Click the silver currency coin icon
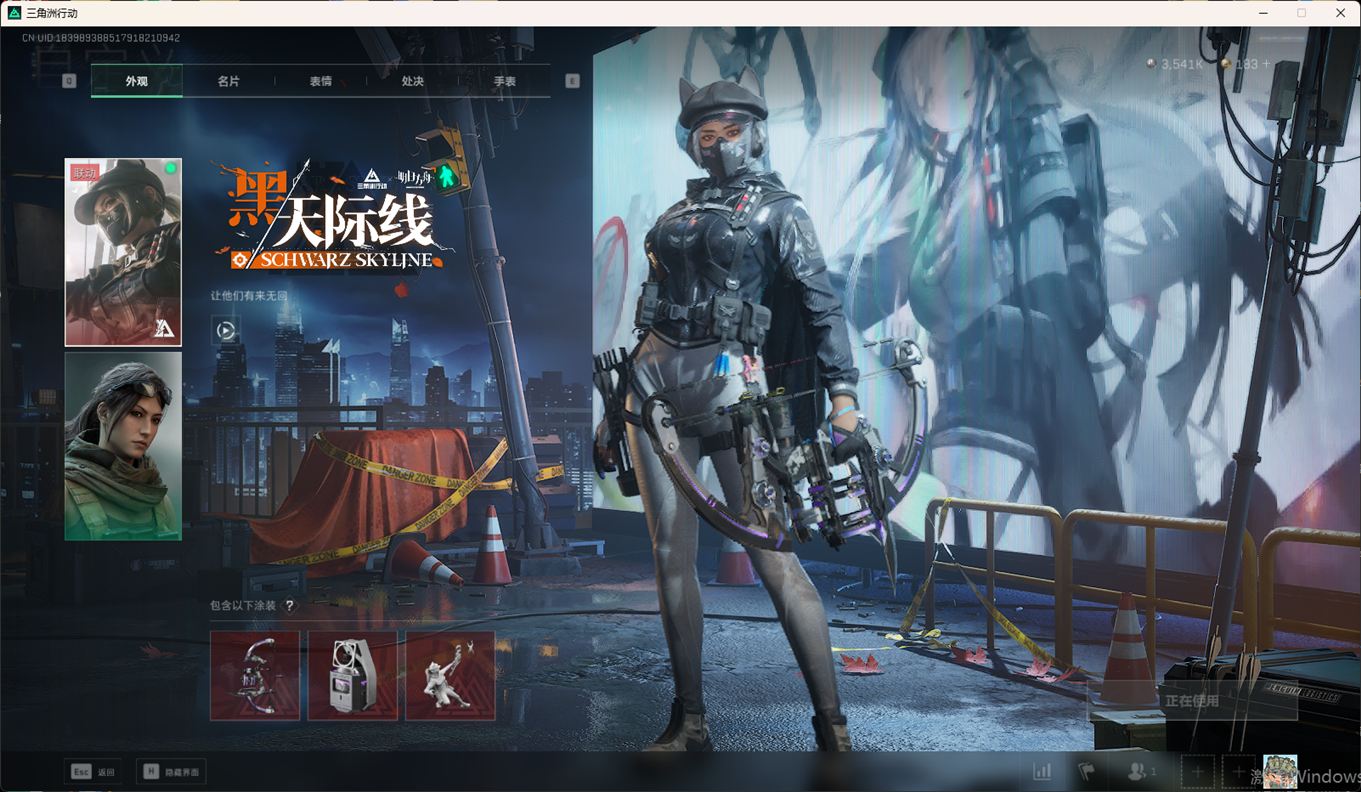1361x792 pixels. [1152, 64]
